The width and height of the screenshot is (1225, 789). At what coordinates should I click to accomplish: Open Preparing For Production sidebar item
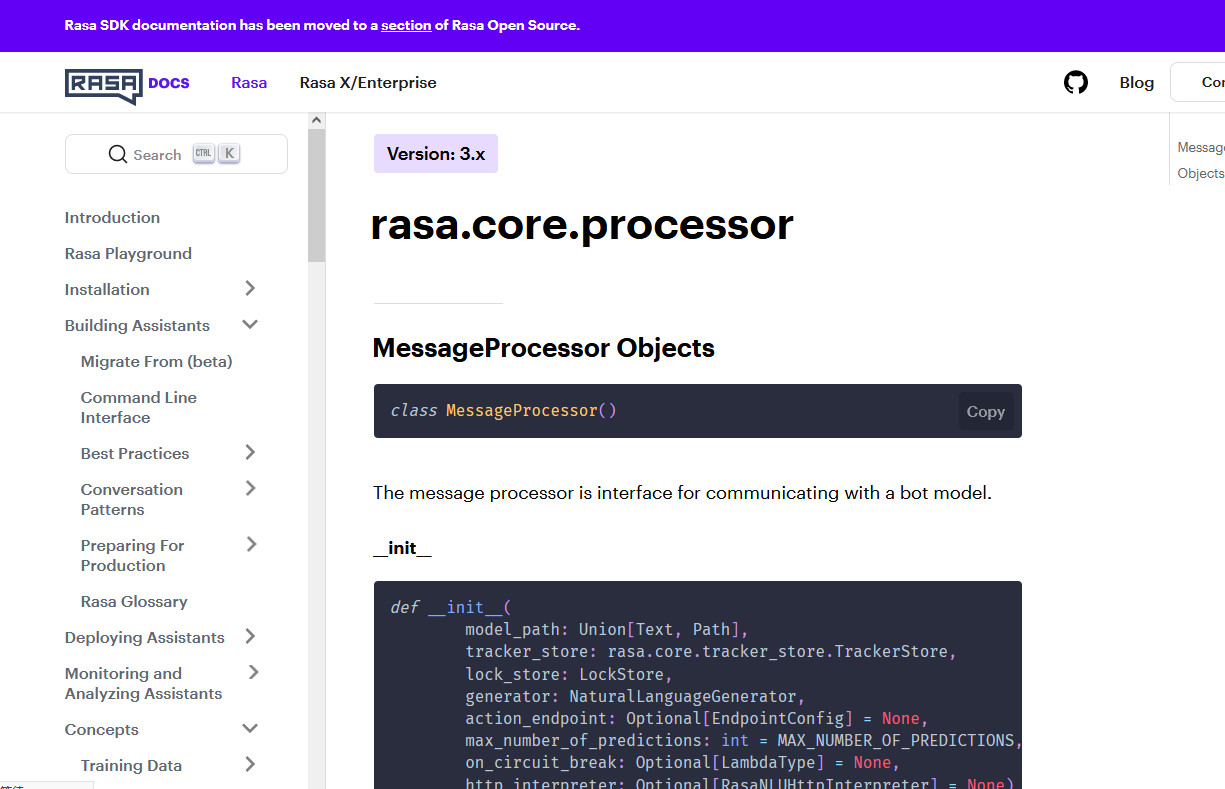133,556
